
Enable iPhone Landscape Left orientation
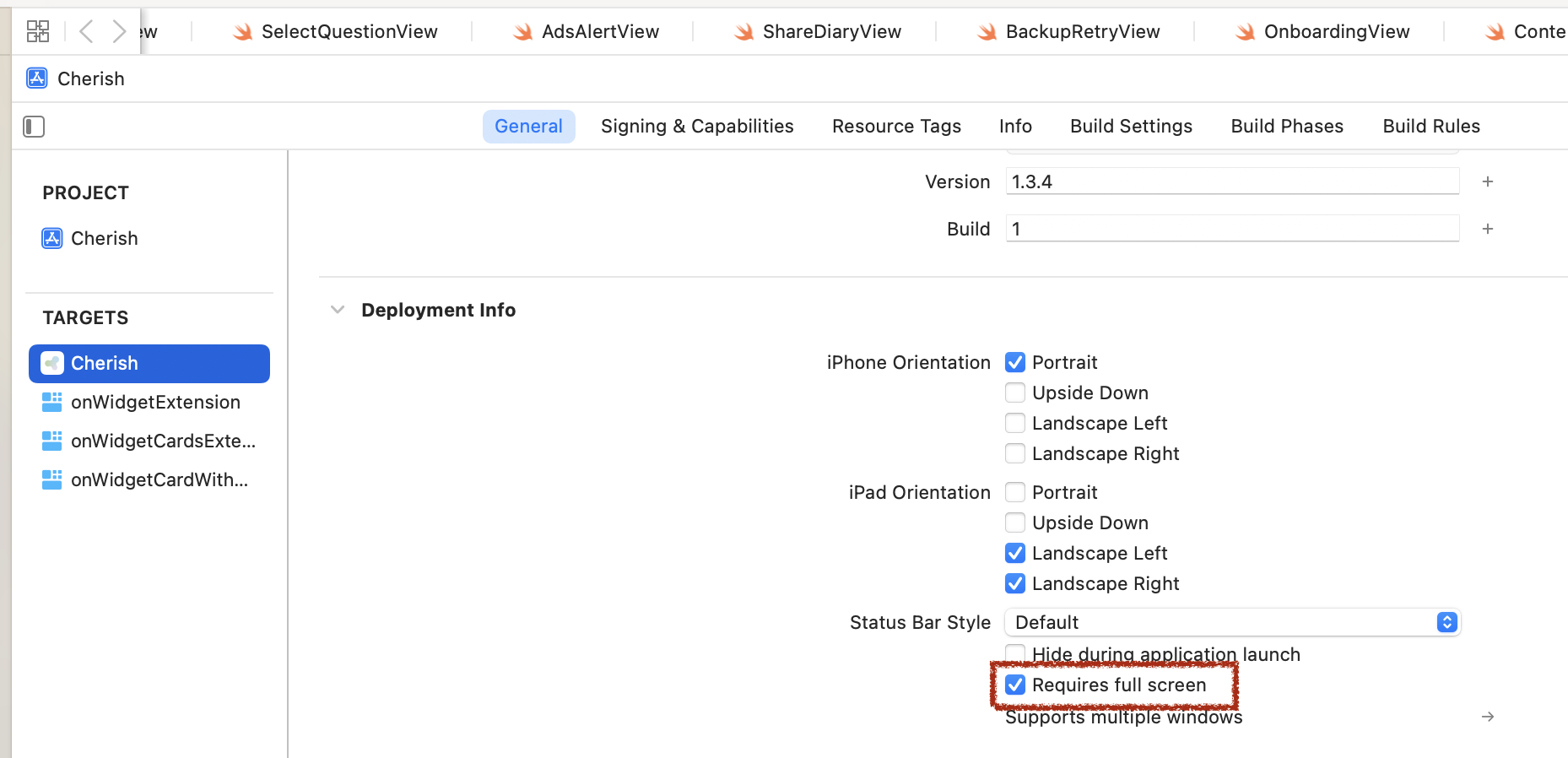[x=1015, y=423]
